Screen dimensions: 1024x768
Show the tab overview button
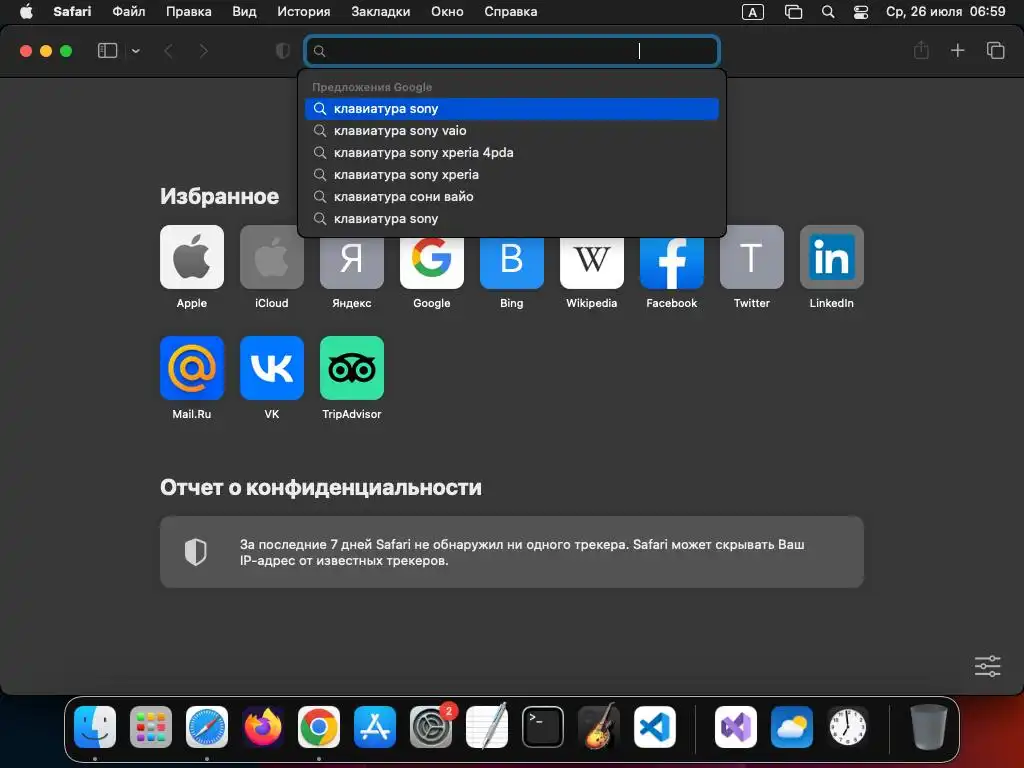point(995,50)
